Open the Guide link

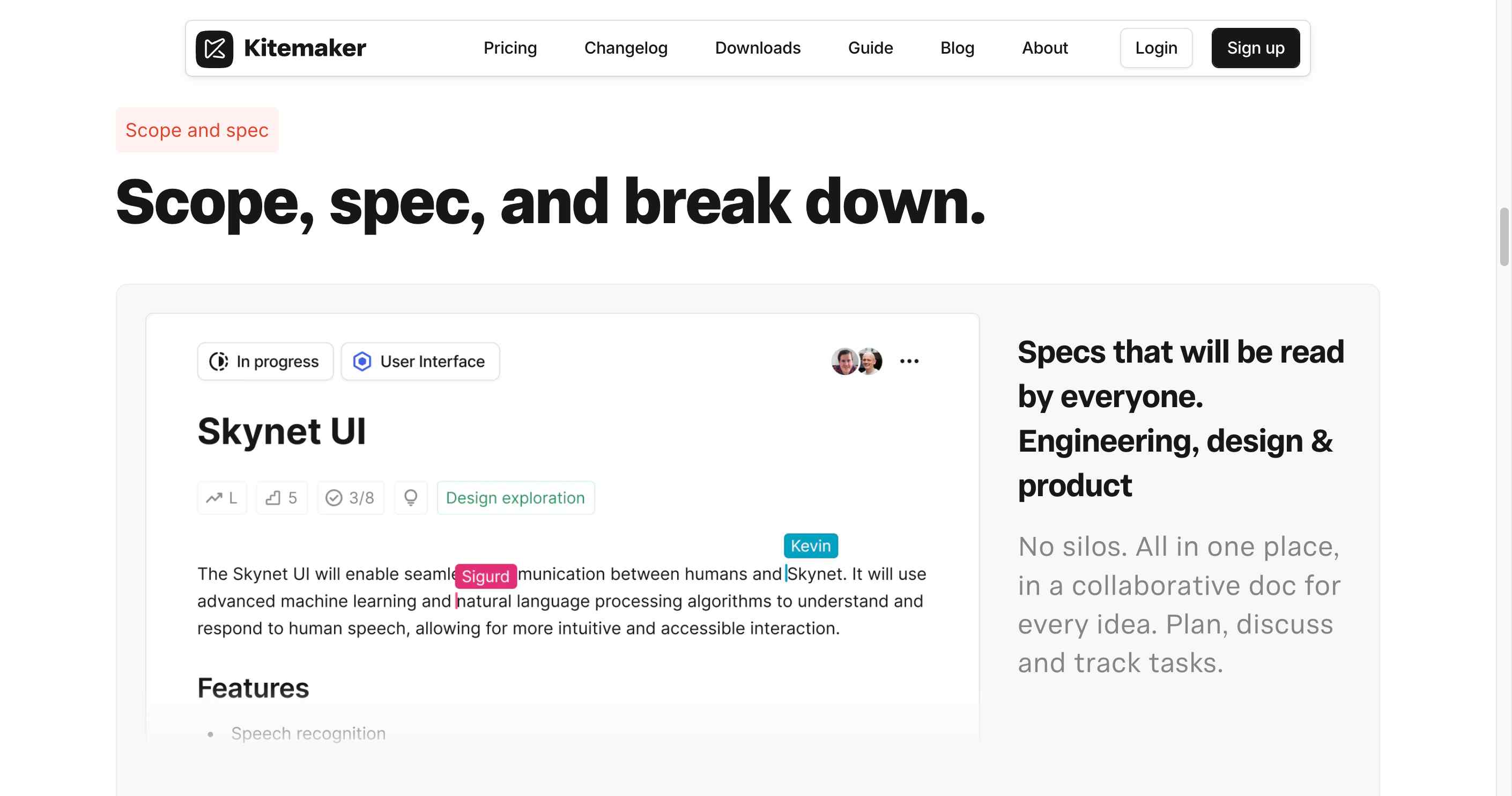click(870, 48)
